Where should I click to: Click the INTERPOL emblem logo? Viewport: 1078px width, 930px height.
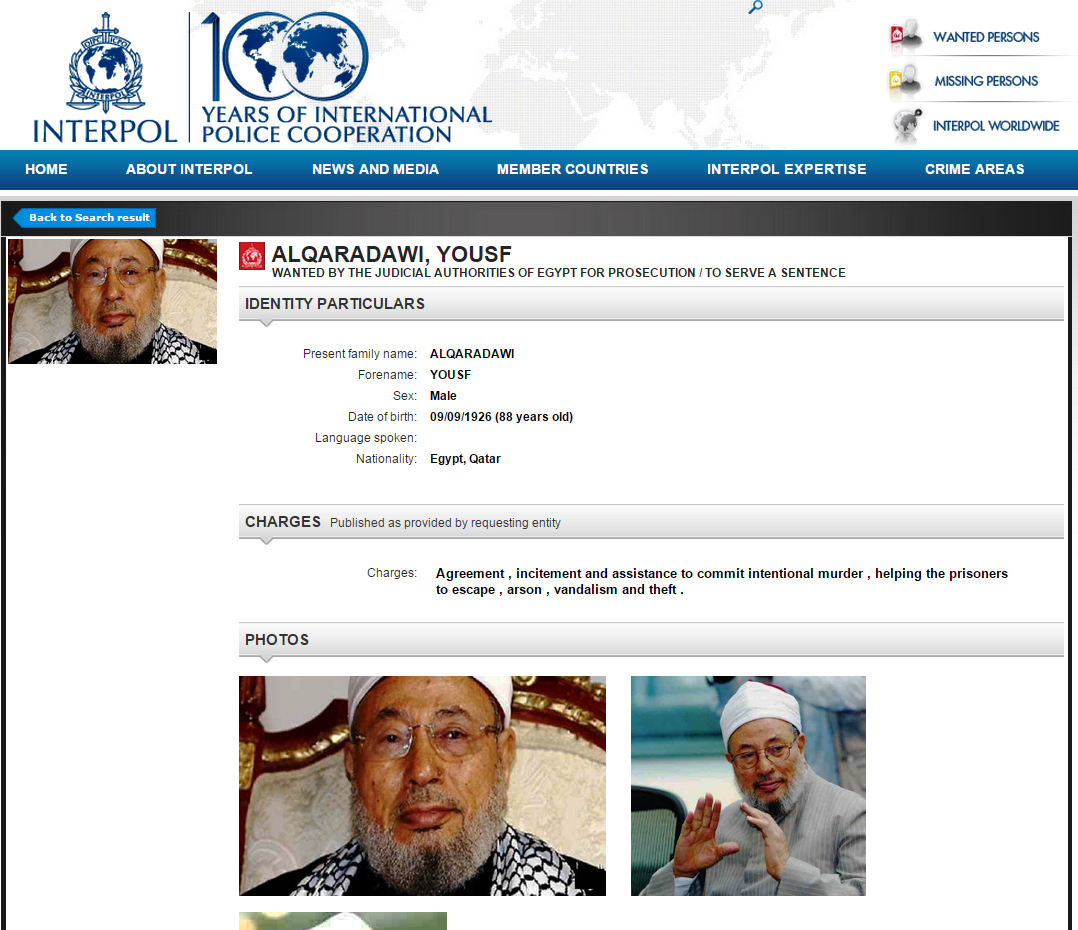pos(105,63)
